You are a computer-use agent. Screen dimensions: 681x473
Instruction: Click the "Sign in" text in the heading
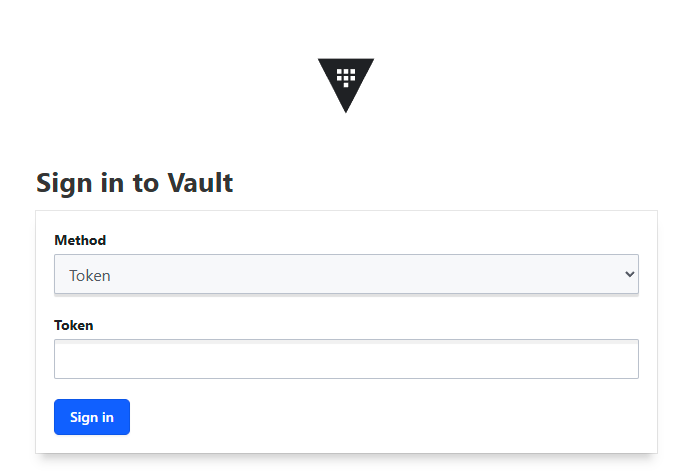pyautogui.click(x=80, y=183)
